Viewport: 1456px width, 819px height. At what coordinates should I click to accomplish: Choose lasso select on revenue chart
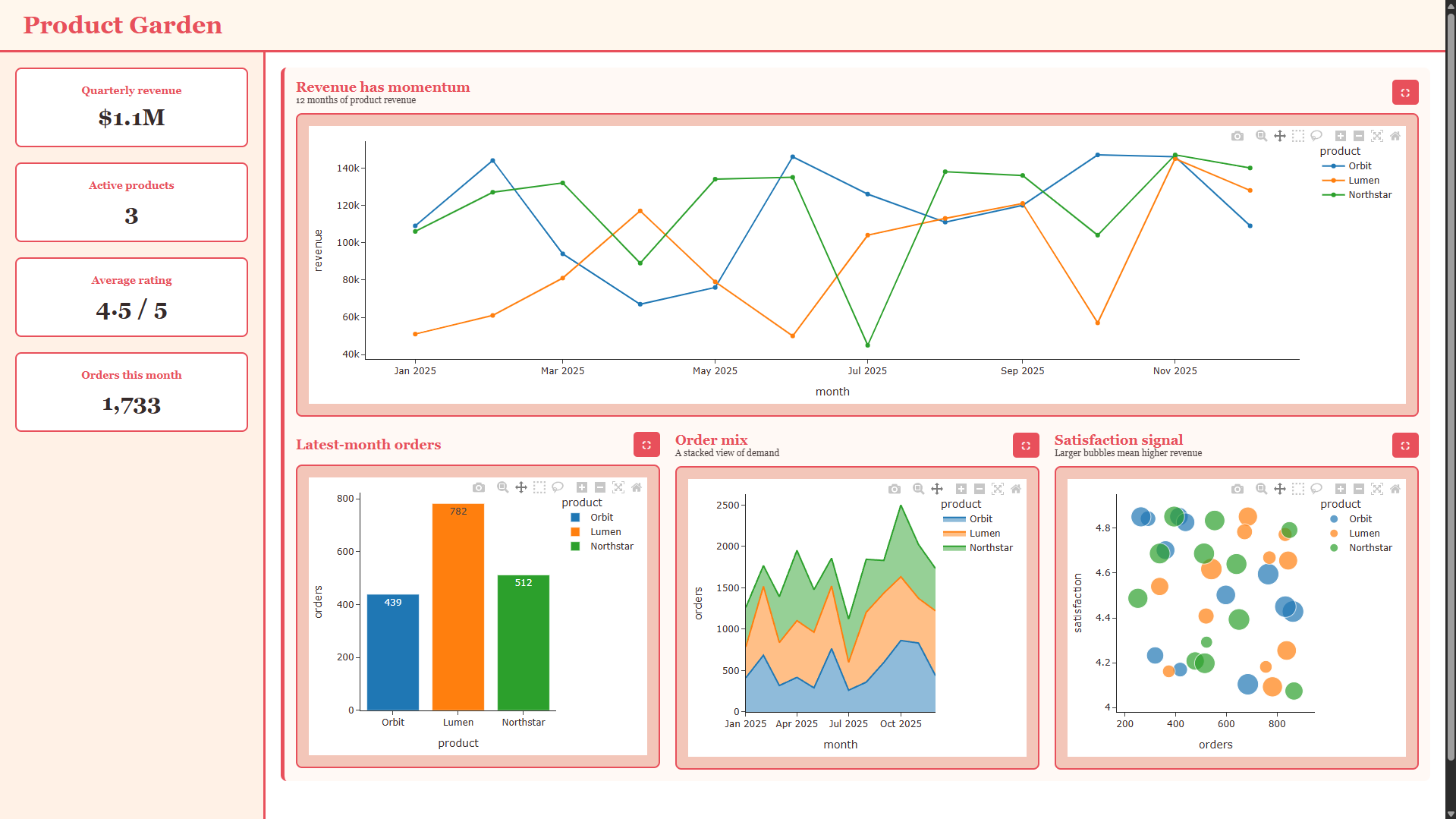[1316, 136]
